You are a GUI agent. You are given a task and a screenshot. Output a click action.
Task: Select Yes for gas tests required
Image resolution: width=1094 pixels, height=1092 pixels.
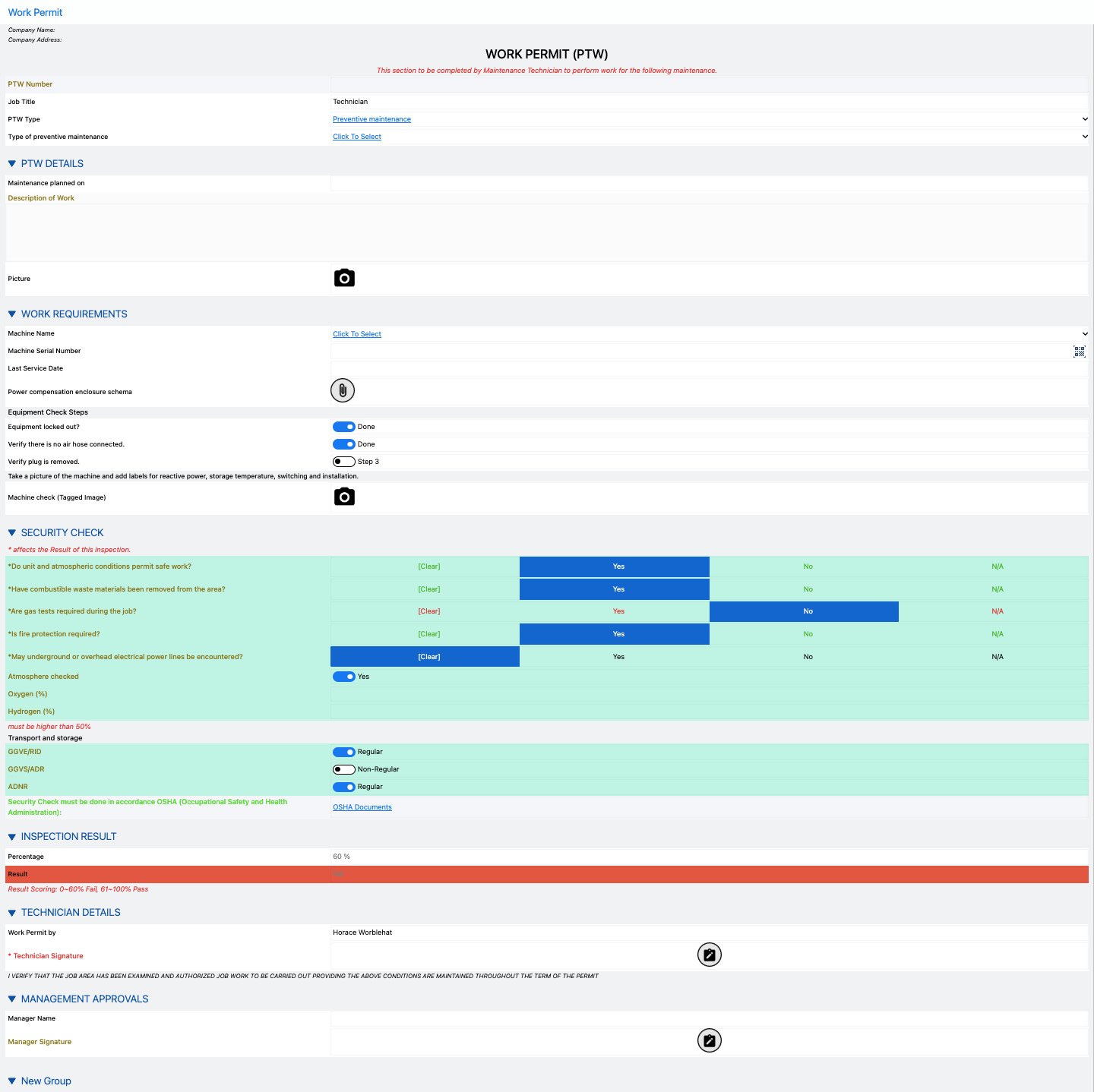pos(618,611)
